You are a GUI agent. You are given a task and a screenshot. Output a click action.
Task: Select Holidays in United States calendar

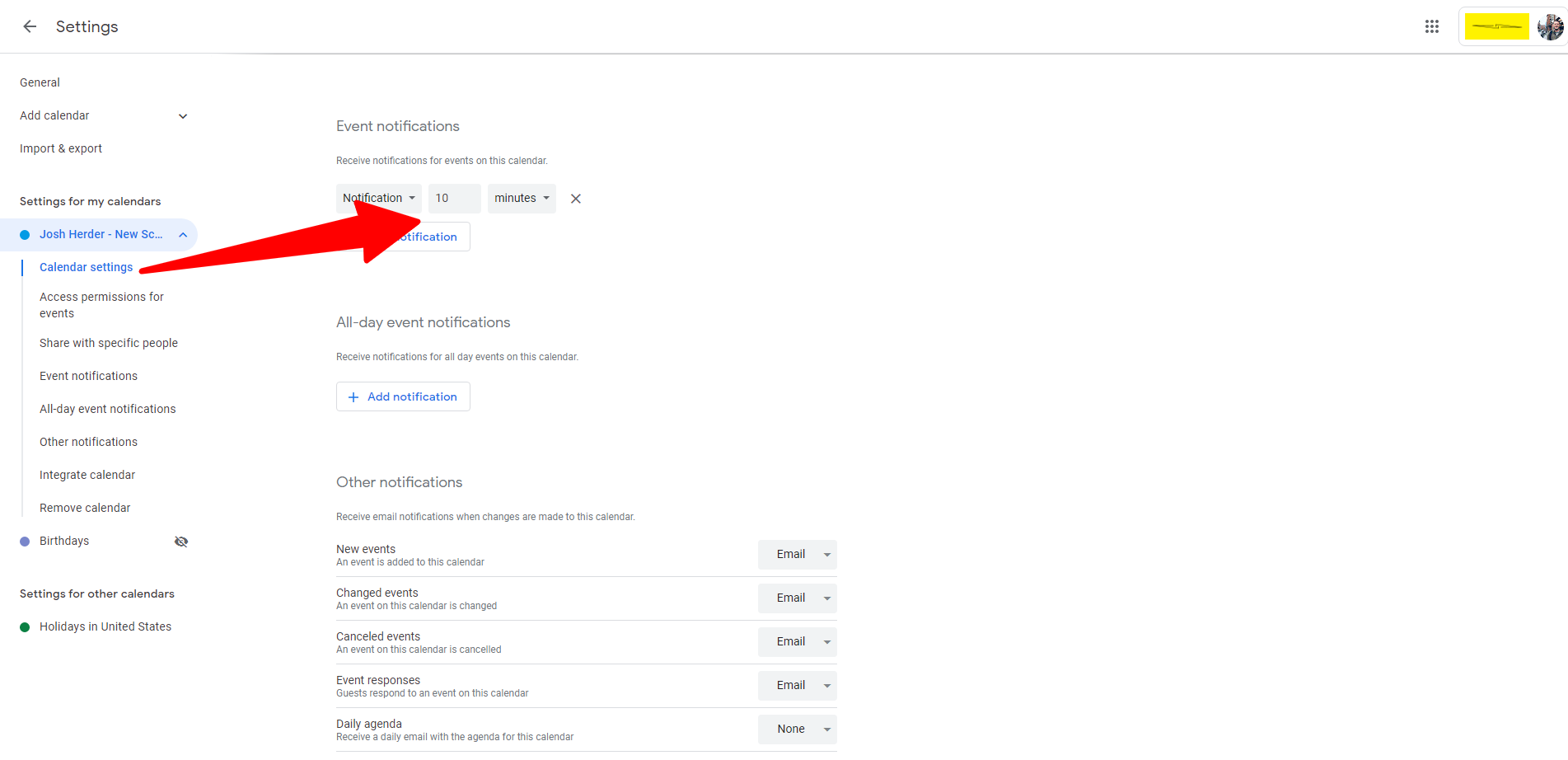pyautogui.click(x=105, y=626)
